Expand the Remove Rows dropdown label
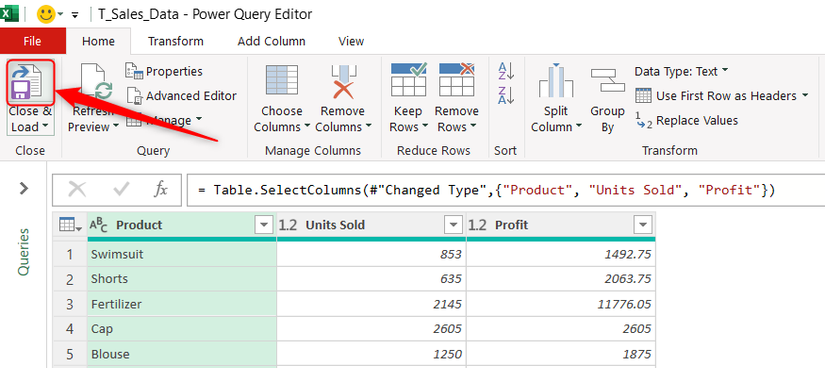Viewport: 825px width, 368px height. [x=457, y=119]
